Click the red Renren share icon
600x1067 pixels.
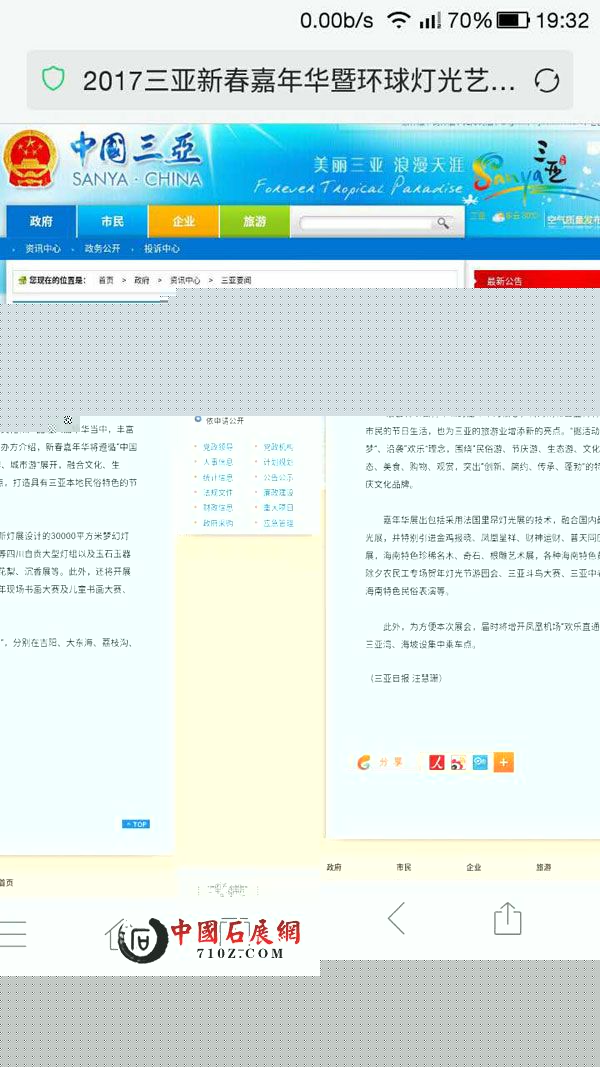(x=436, y=763)
